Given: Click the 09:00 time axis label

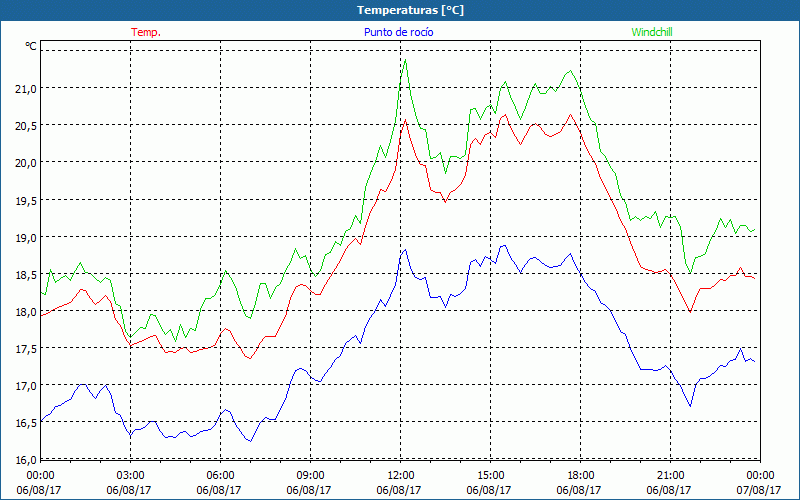Looking at the screenshot, I should coord(310,475).
